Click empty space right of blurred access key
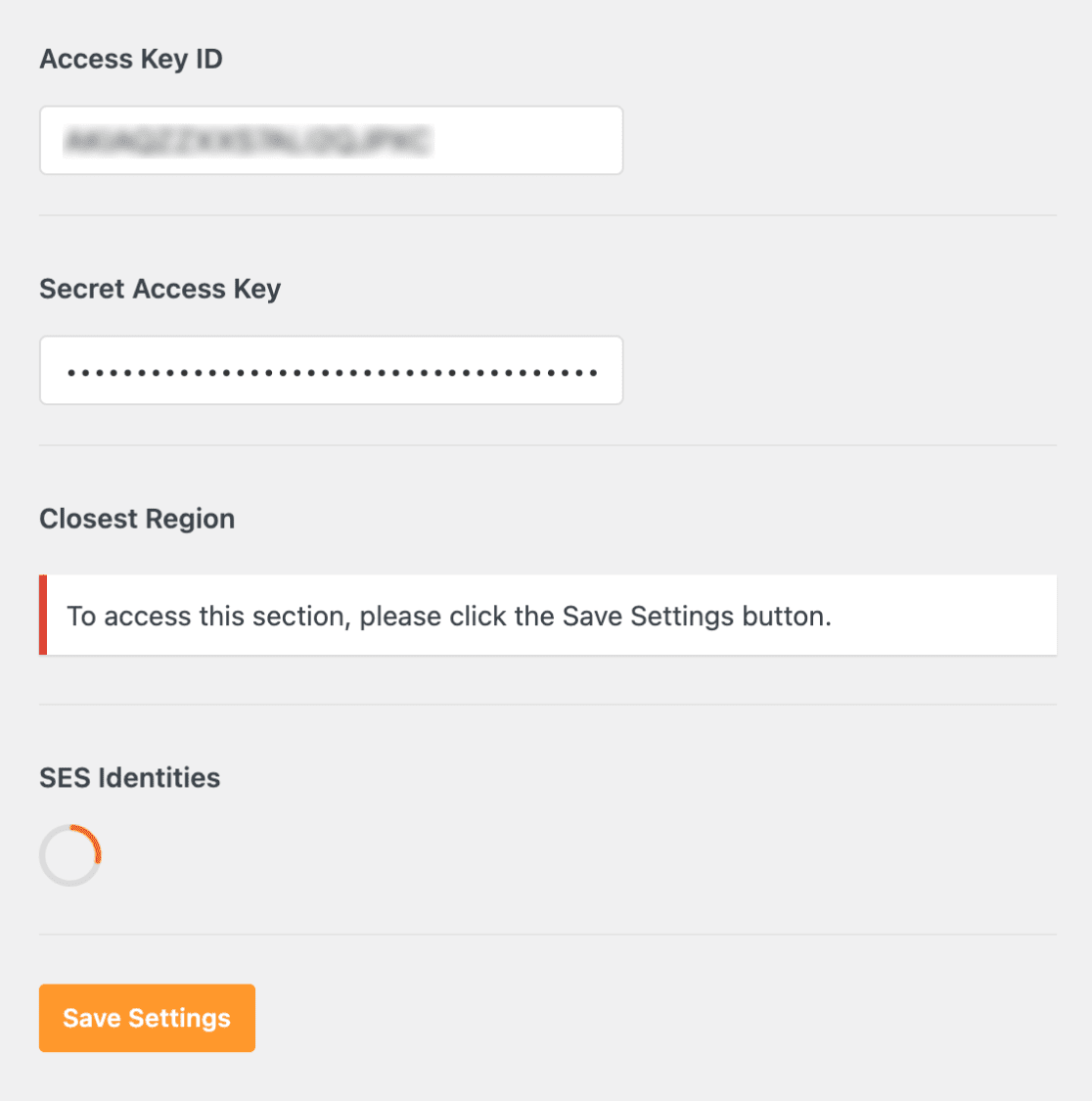Screen dimensions: 1092x1101 click(x=526, y=140)
